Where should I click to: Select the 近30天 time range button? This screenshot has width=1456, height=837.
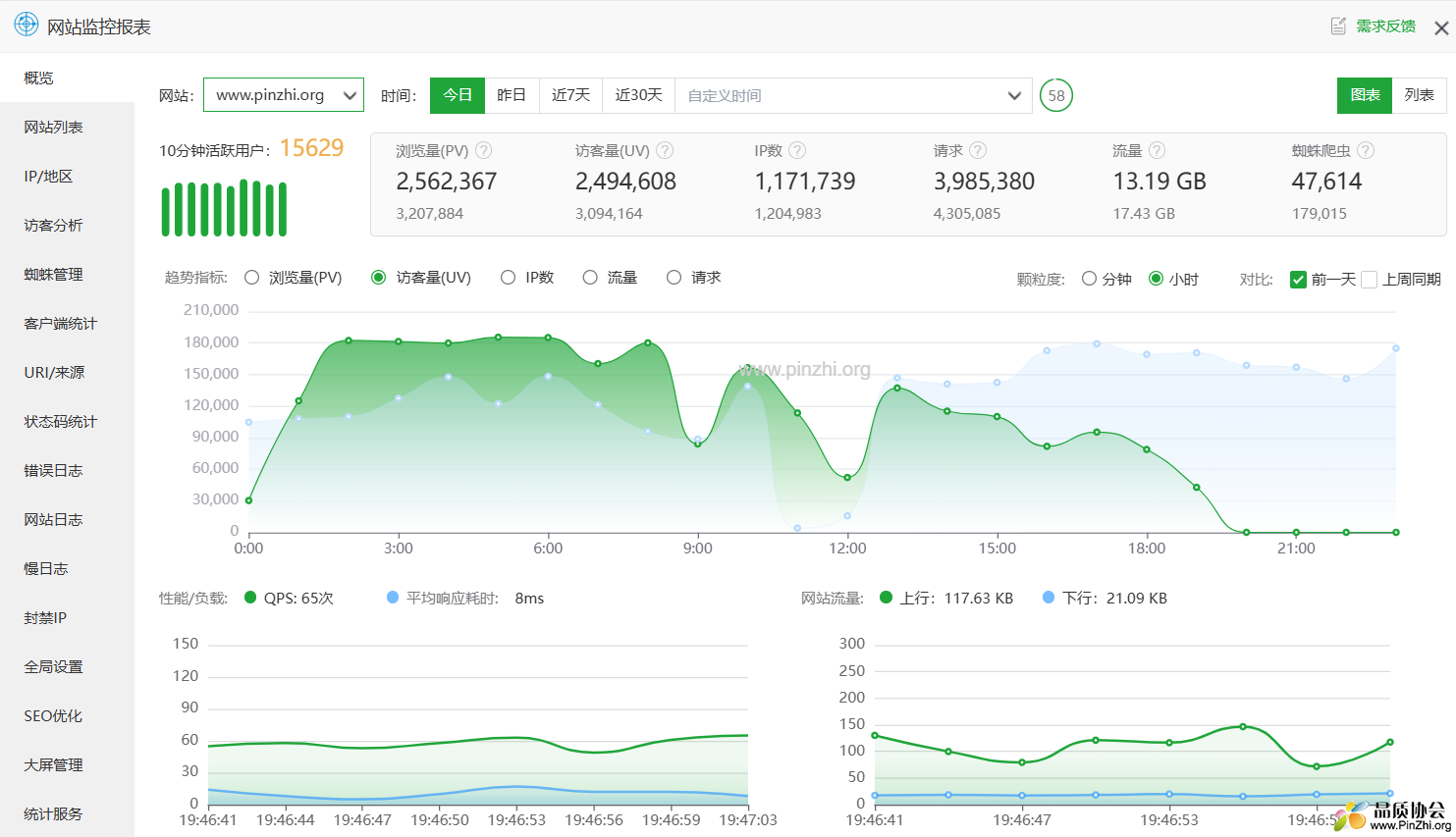(638, 95)
